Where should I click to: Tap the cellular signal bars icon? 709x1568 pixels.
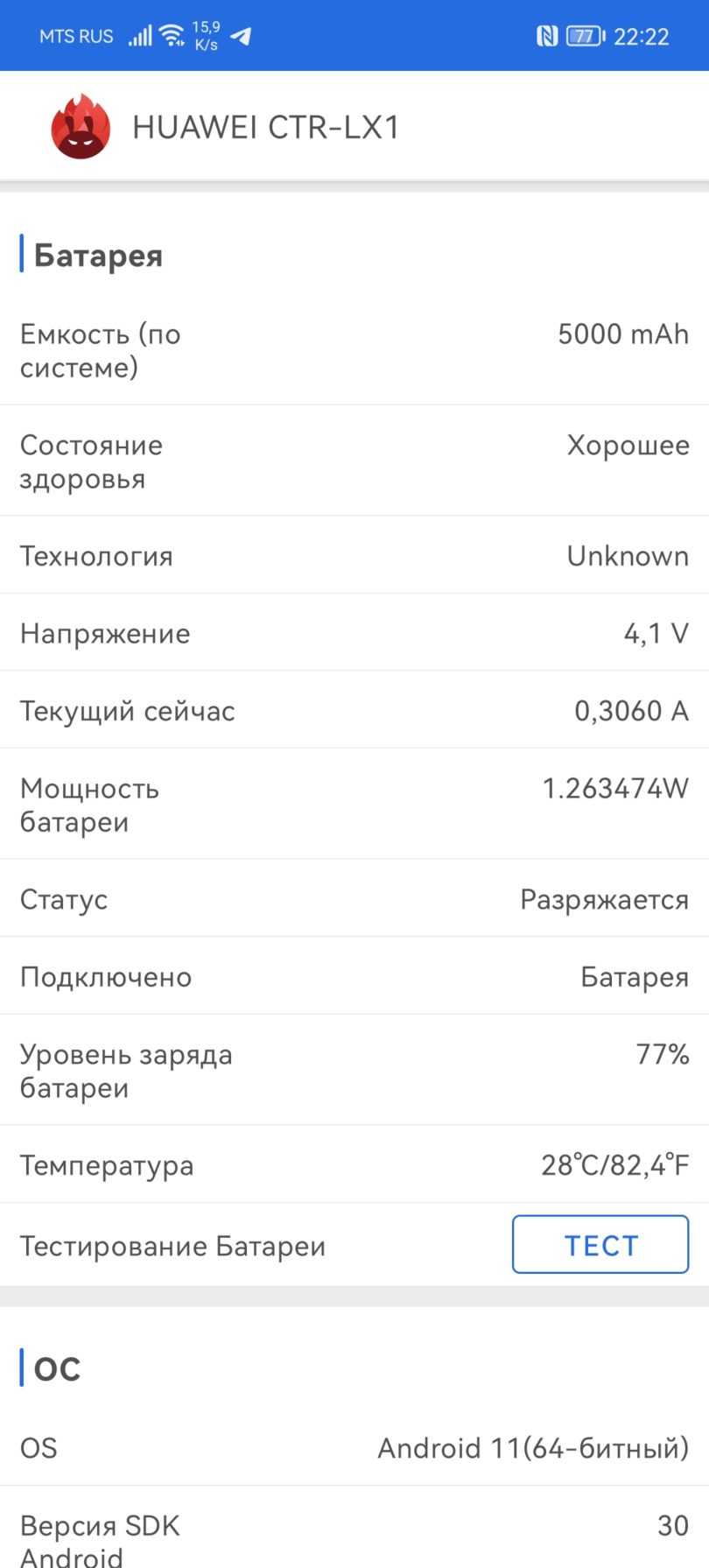point(140,36)
